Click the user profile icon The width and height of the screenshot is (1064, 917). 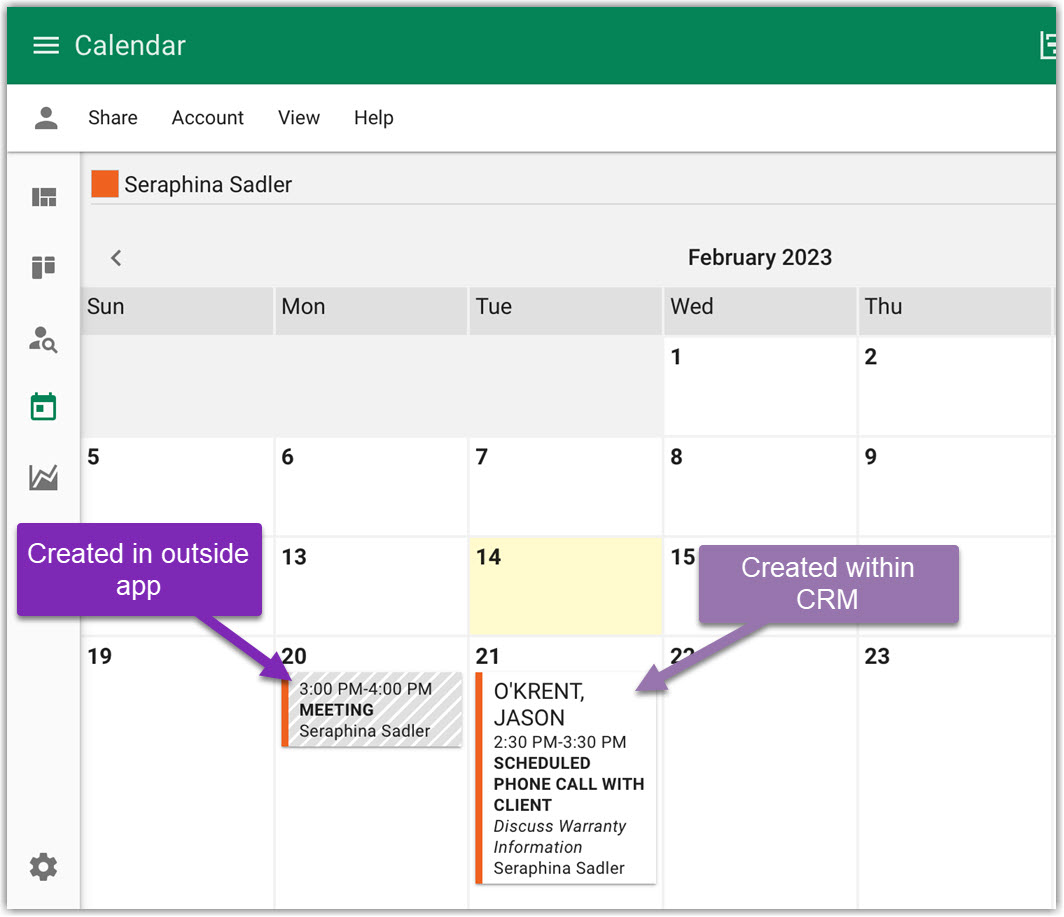[46, 118]
